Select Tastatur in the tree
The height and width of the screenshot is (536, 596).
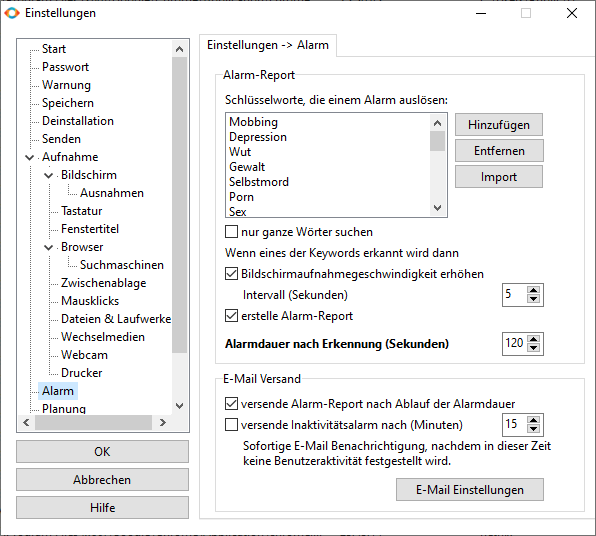81,211
